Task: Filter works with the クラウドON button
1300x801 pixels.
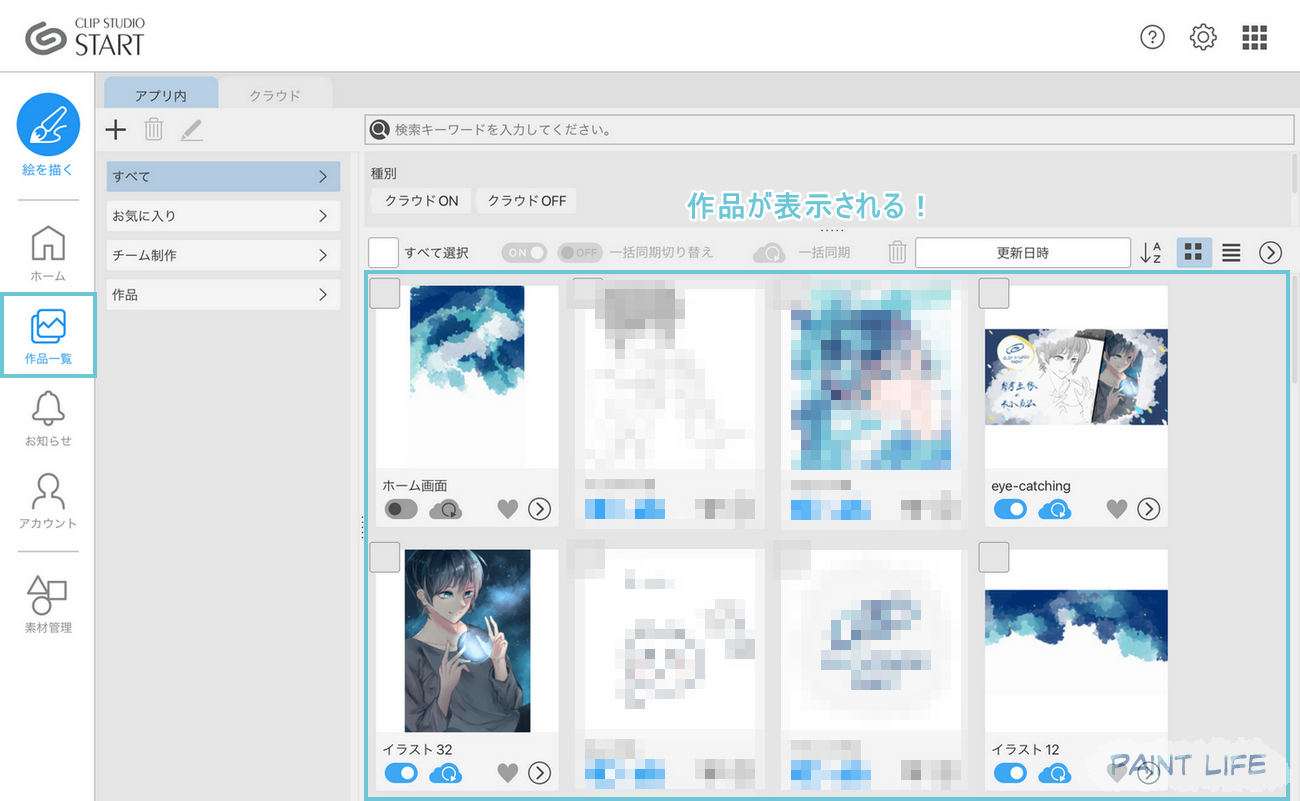Action: click(x=420, y=200)
